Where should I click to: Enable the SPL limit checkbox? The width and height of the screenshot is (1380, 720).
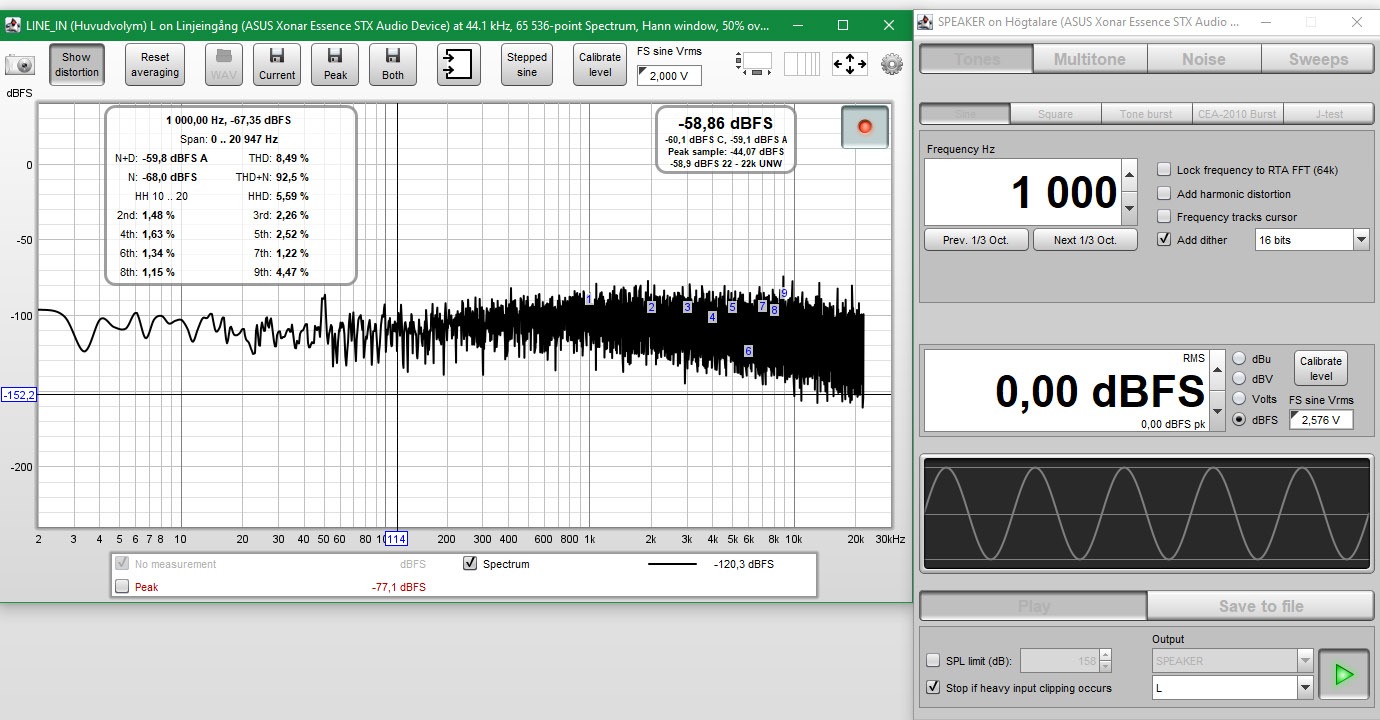tap(933, 661)
